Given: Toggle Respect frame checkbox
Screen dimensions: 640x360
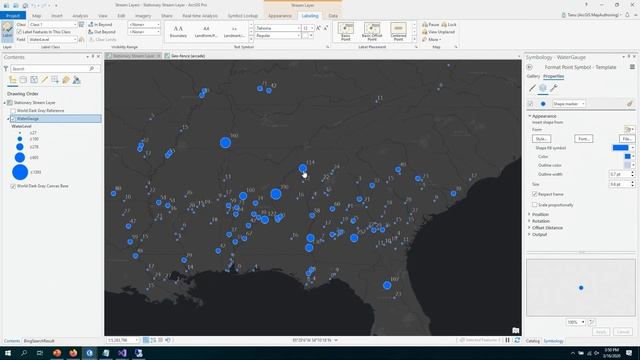Looking at the screenshot, I should click(535, 194).
